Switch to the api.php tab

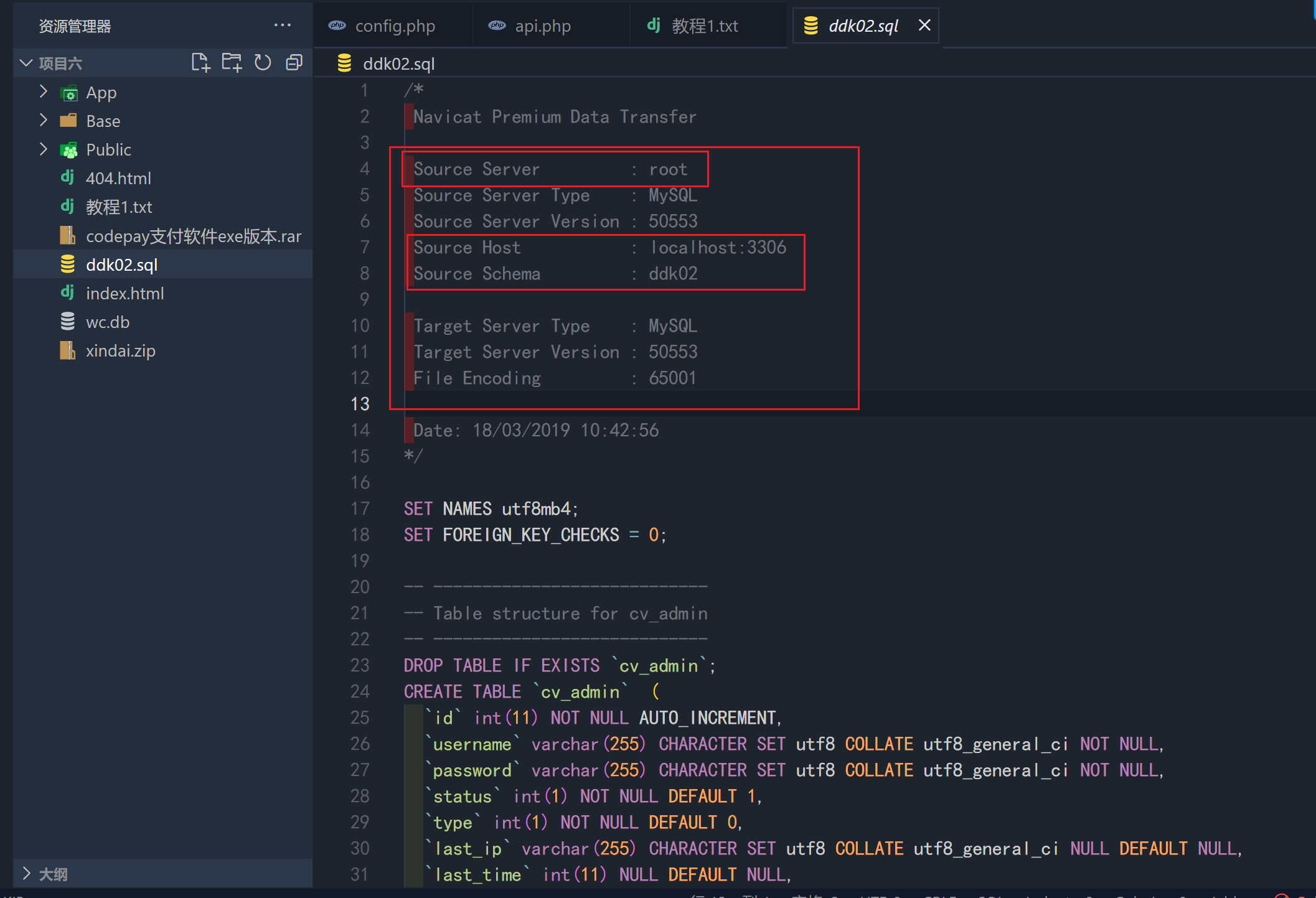(552, 26)
